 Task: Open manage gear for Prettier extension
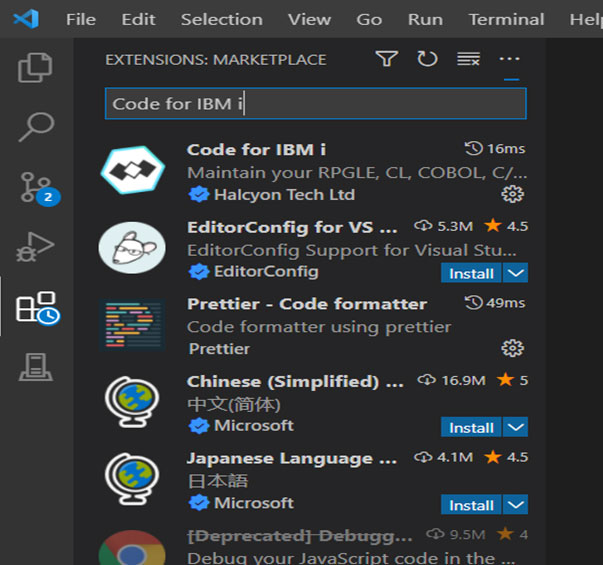click(x=513, y=348)
